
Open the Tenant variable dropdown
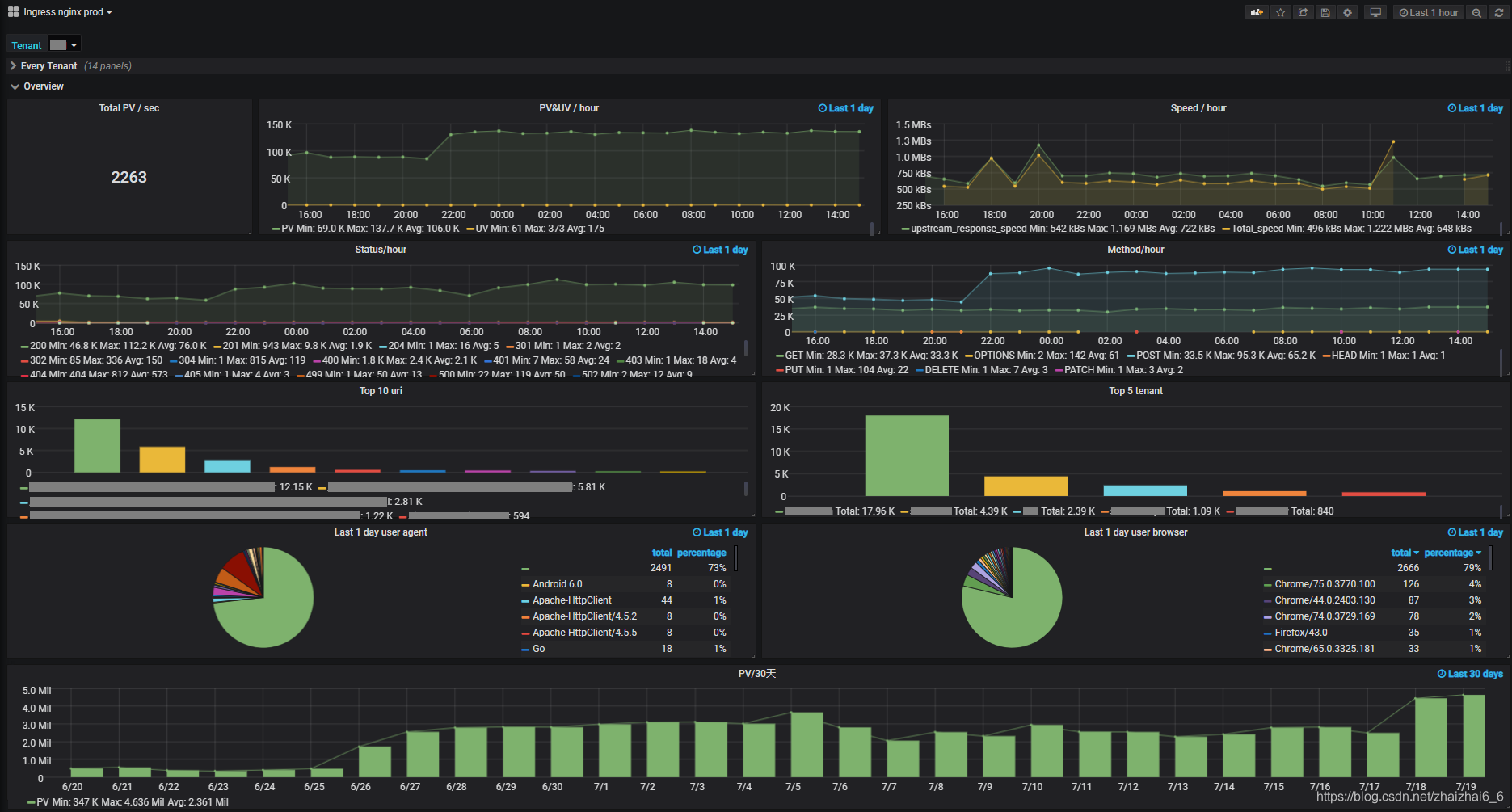tap(64, 44)
